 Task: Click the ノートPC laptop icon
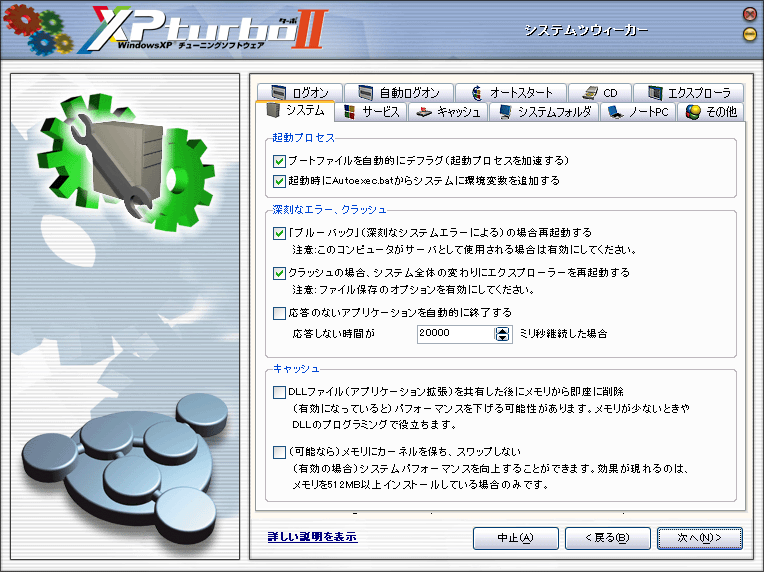[615, 112]
